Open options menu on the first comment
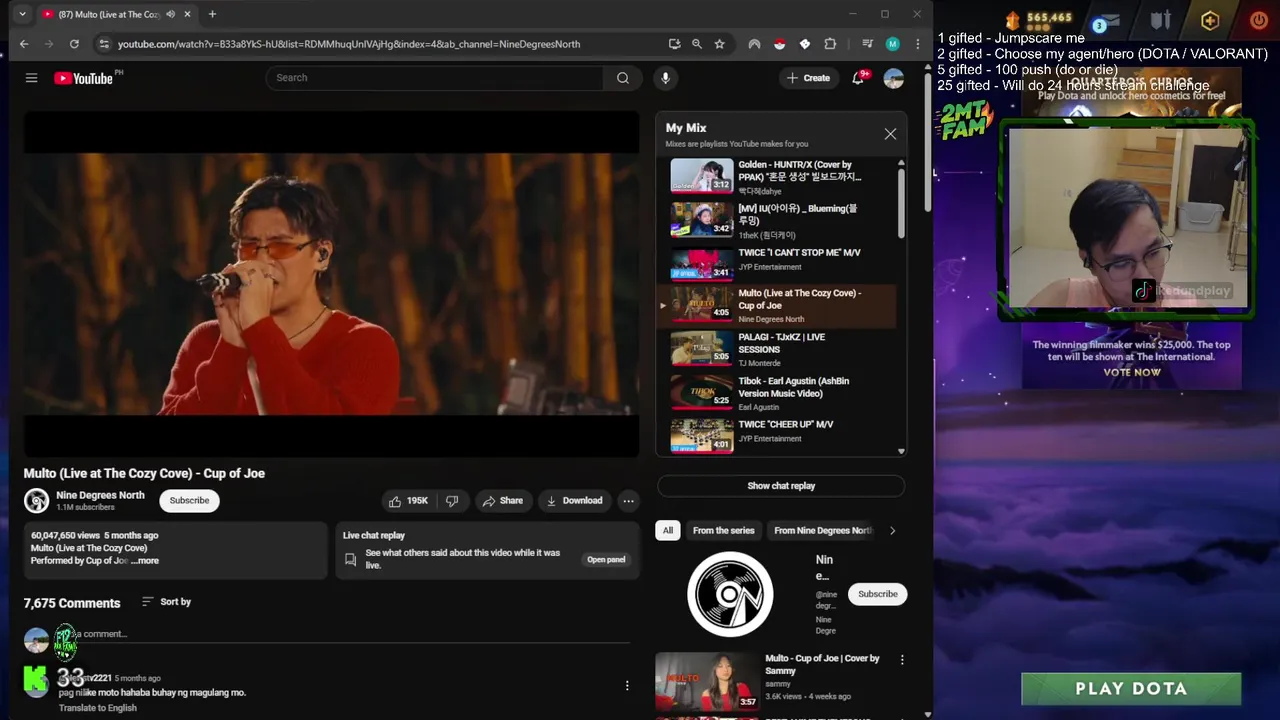The height and width of the screenshot is (720, 1280). [x=627, y=686]
